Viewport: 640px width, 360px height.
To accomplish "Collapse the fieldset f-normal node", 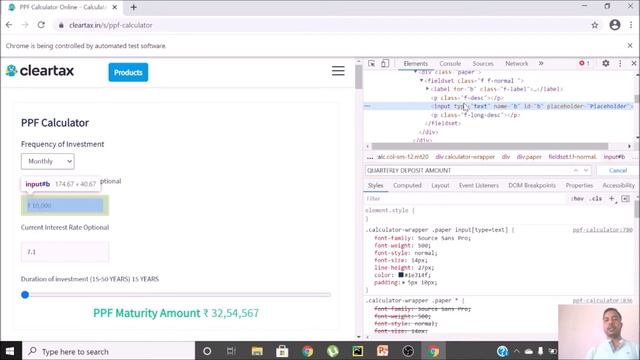I will [422, 81].
